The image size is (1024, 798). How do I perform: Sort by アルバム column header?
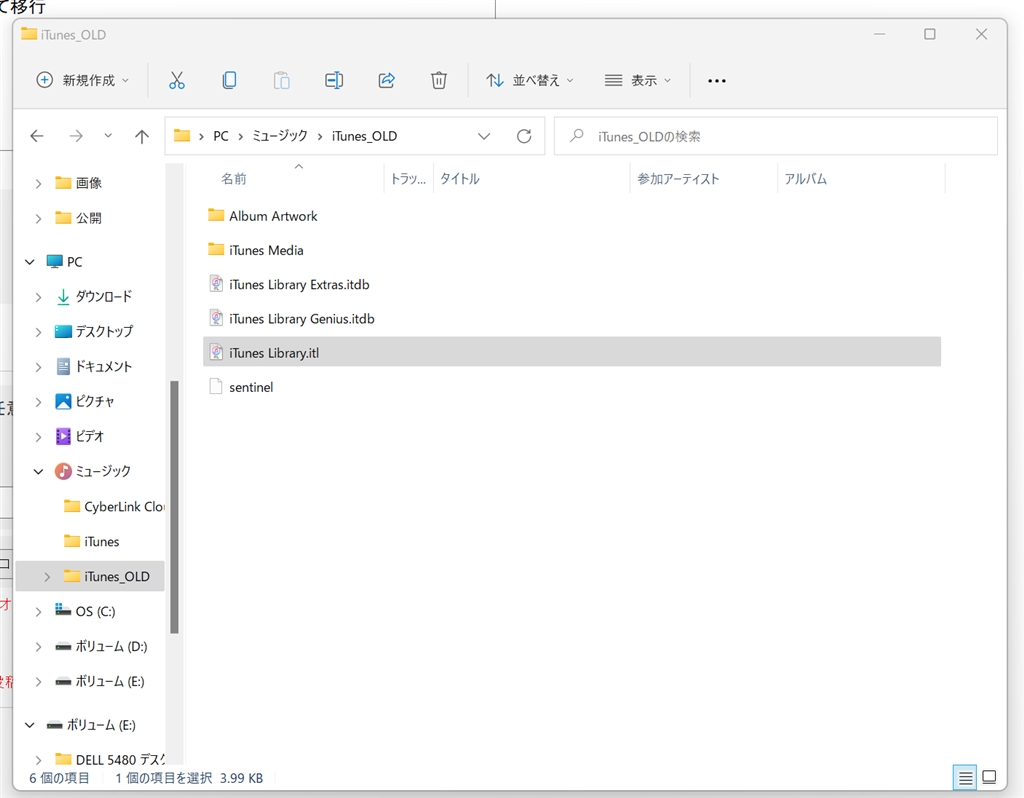click(806, 178)
